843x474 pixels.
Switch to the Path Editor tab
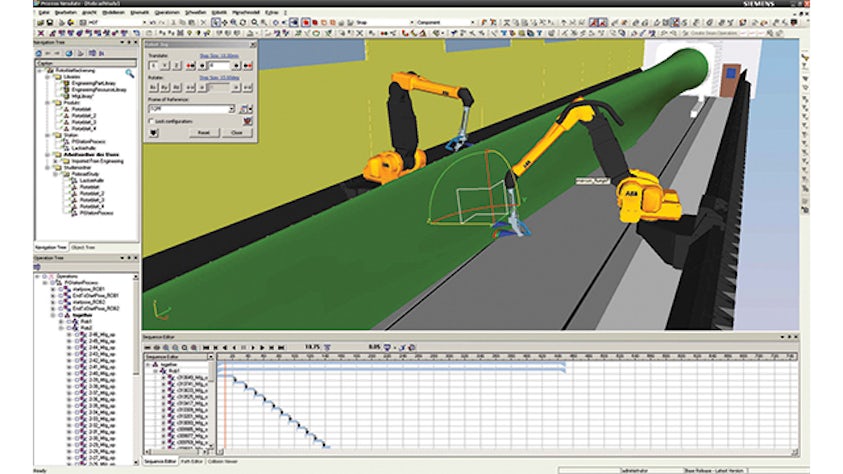coord(192,462)
